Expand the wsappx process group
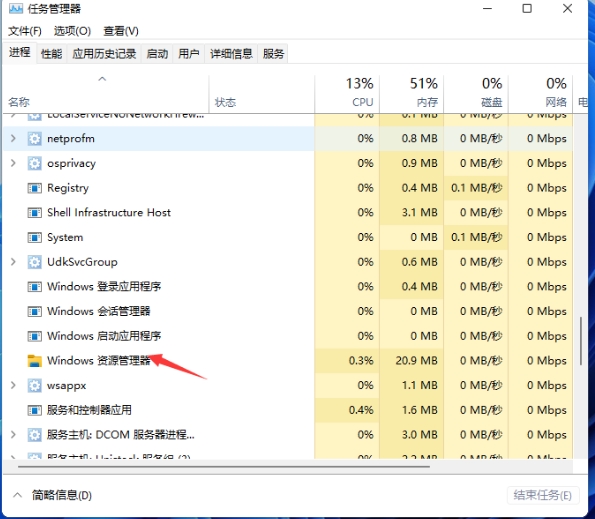Screen dimensions: 595x519 13,385
